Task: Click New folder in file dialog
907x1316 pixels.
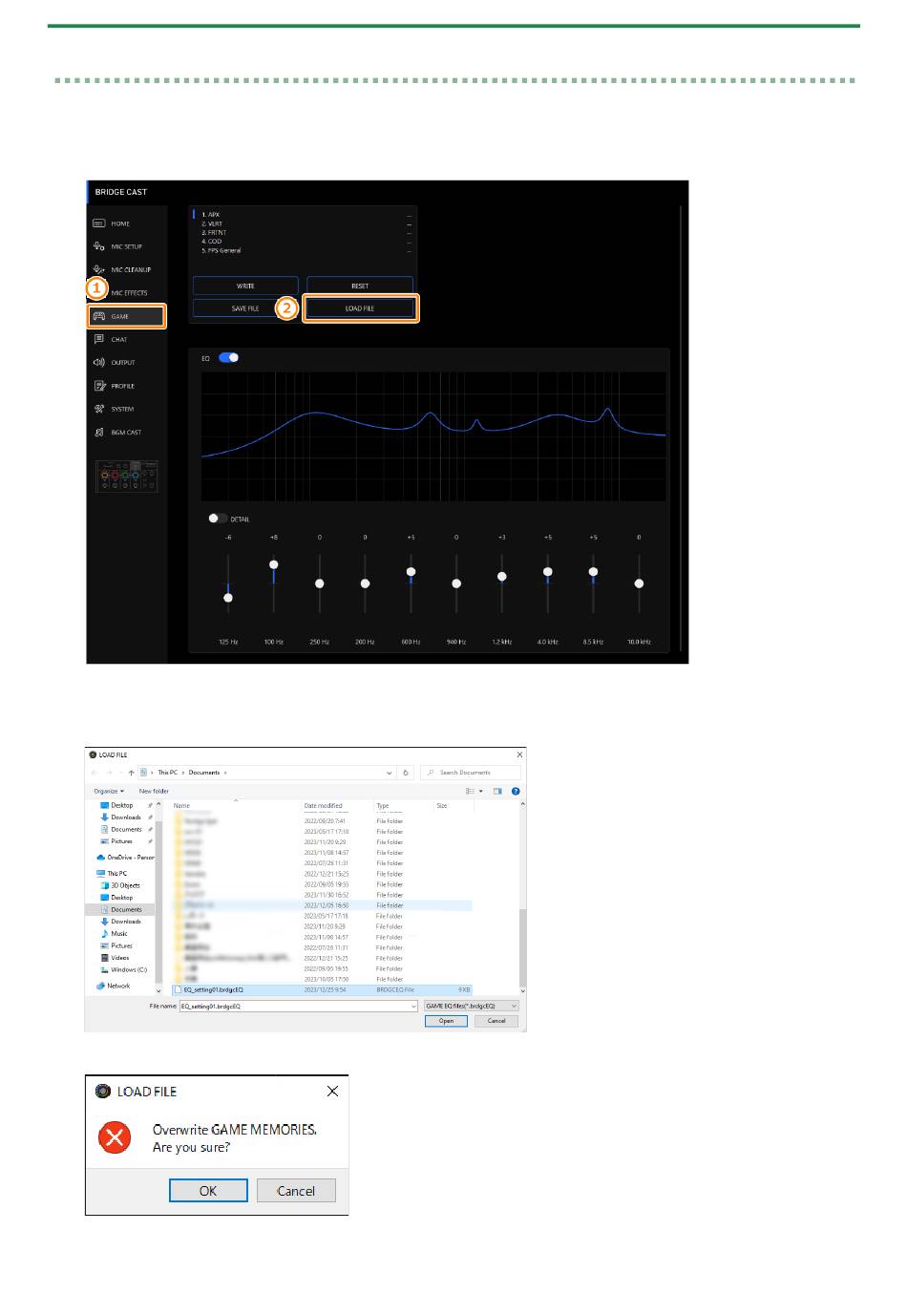Action: tap(154, 791)
